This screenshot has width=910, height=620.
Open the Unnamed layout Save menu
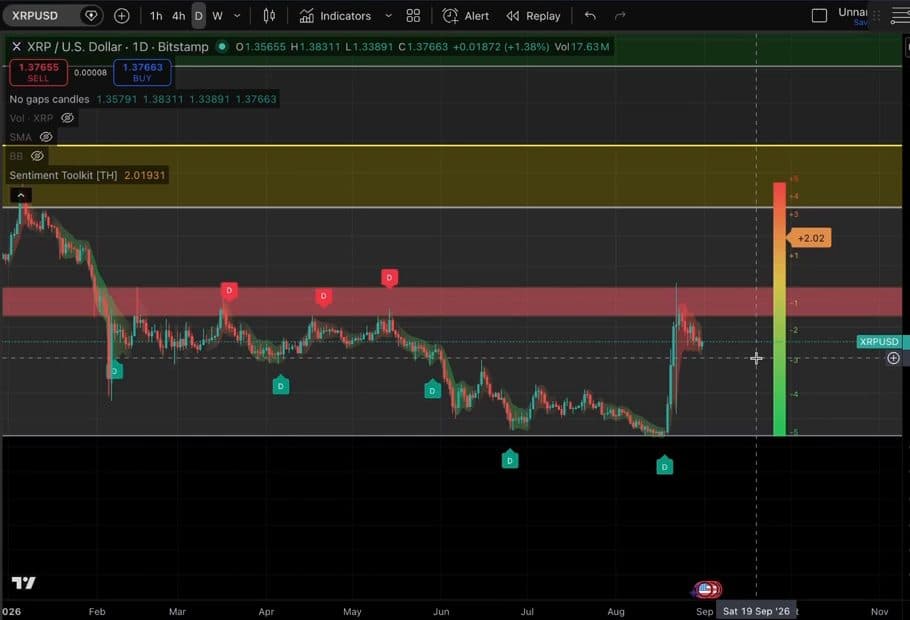coord(853,16)
